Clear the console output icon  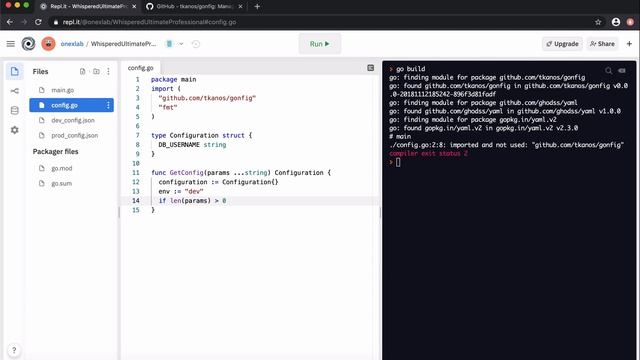coord(622,70)
